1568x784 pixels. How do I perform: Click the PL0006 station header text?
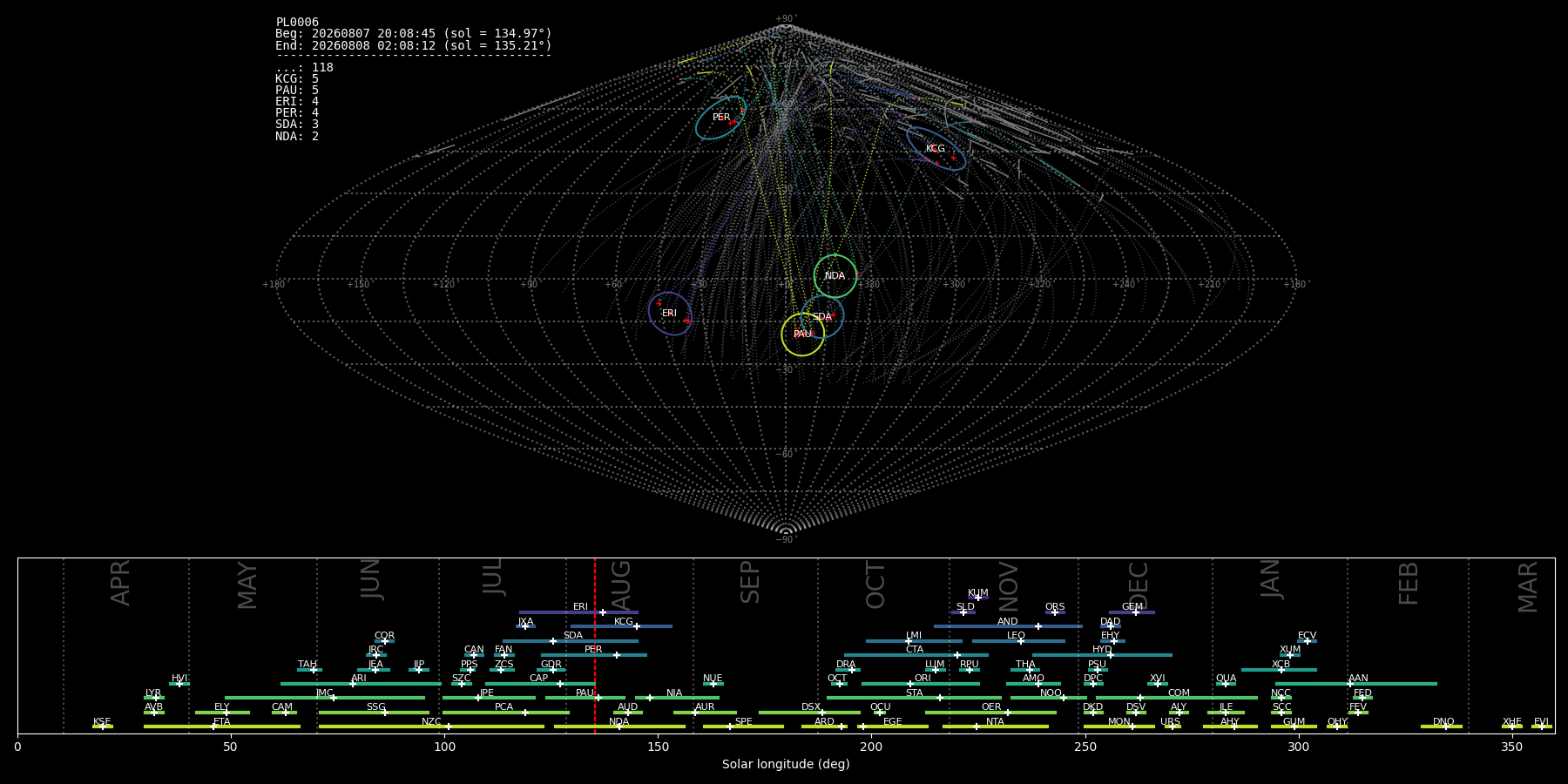pos(297,23)
